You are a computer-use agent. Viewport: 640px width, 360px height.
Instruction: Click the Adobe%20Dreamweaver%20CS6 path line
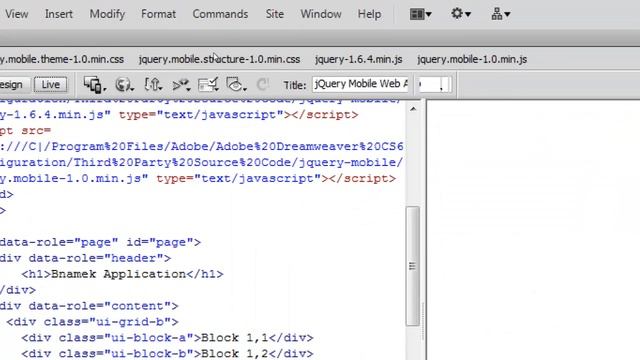coord(202,147)
